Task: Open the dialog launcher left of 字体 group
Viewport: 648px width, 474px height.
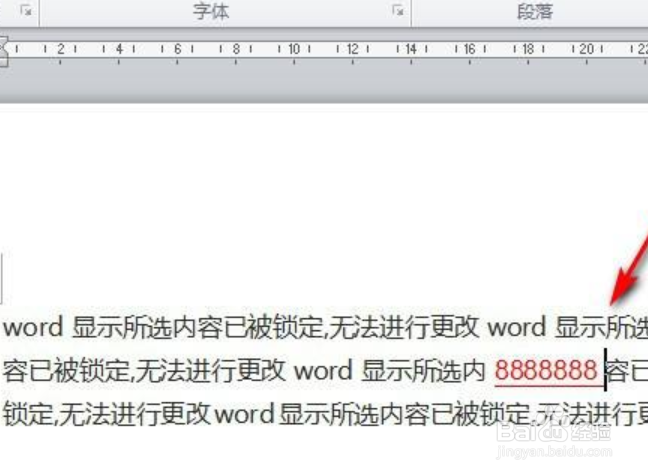Action: pyautogui.click(x=26, y=10)
